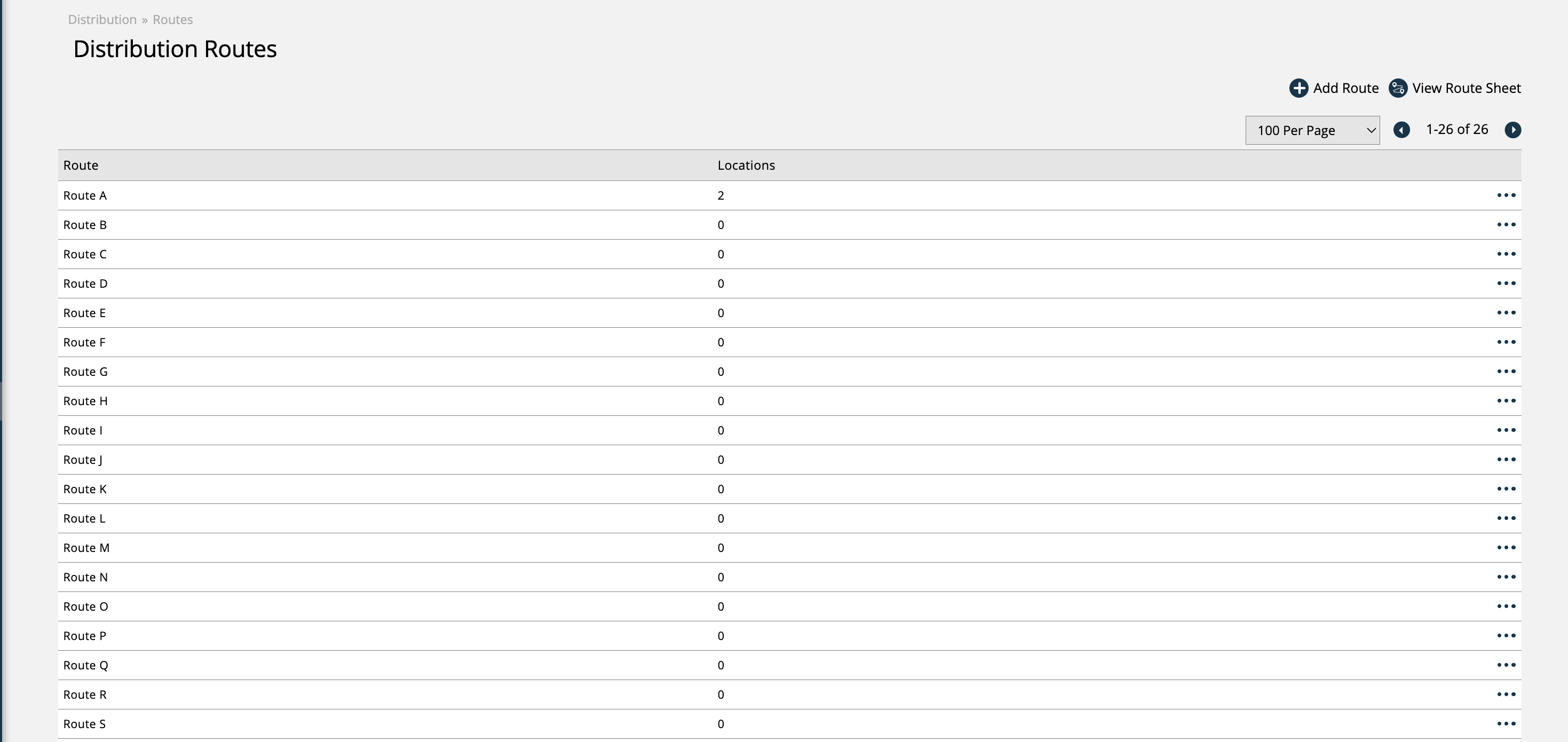Open more options for Route M

1506,548
